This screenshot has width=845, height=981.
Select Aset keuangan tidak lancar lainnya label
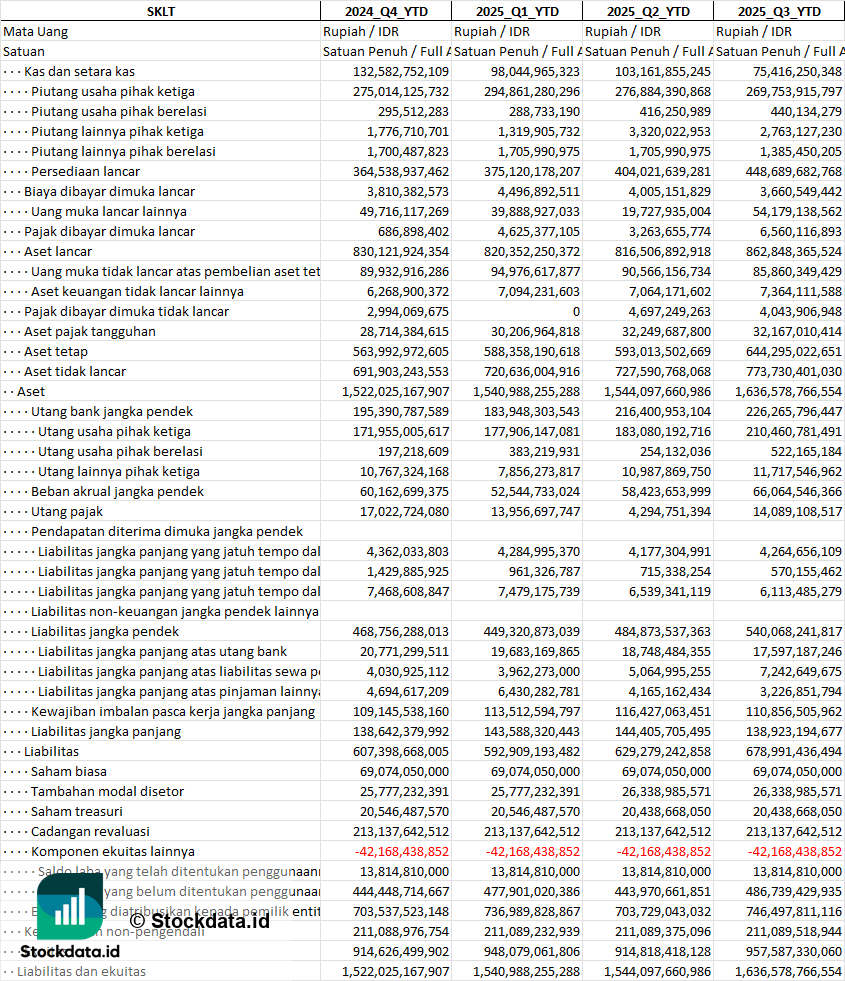pyautogui.click(x=137, y=292)
